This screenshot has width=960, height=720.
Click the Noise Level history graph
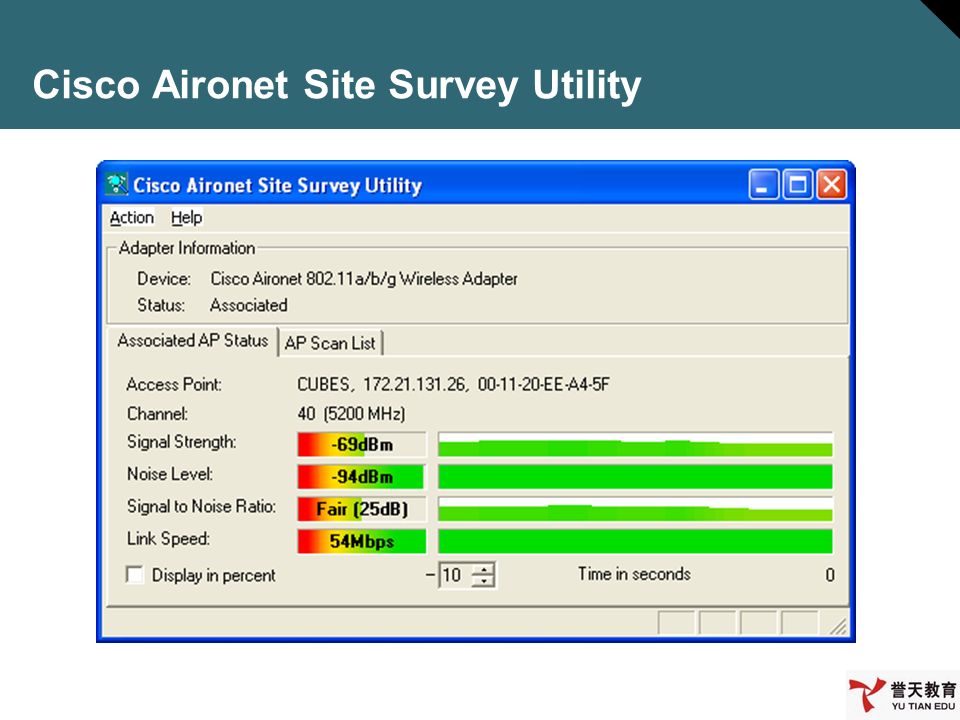pyautogui.click(x=636, y=477)
